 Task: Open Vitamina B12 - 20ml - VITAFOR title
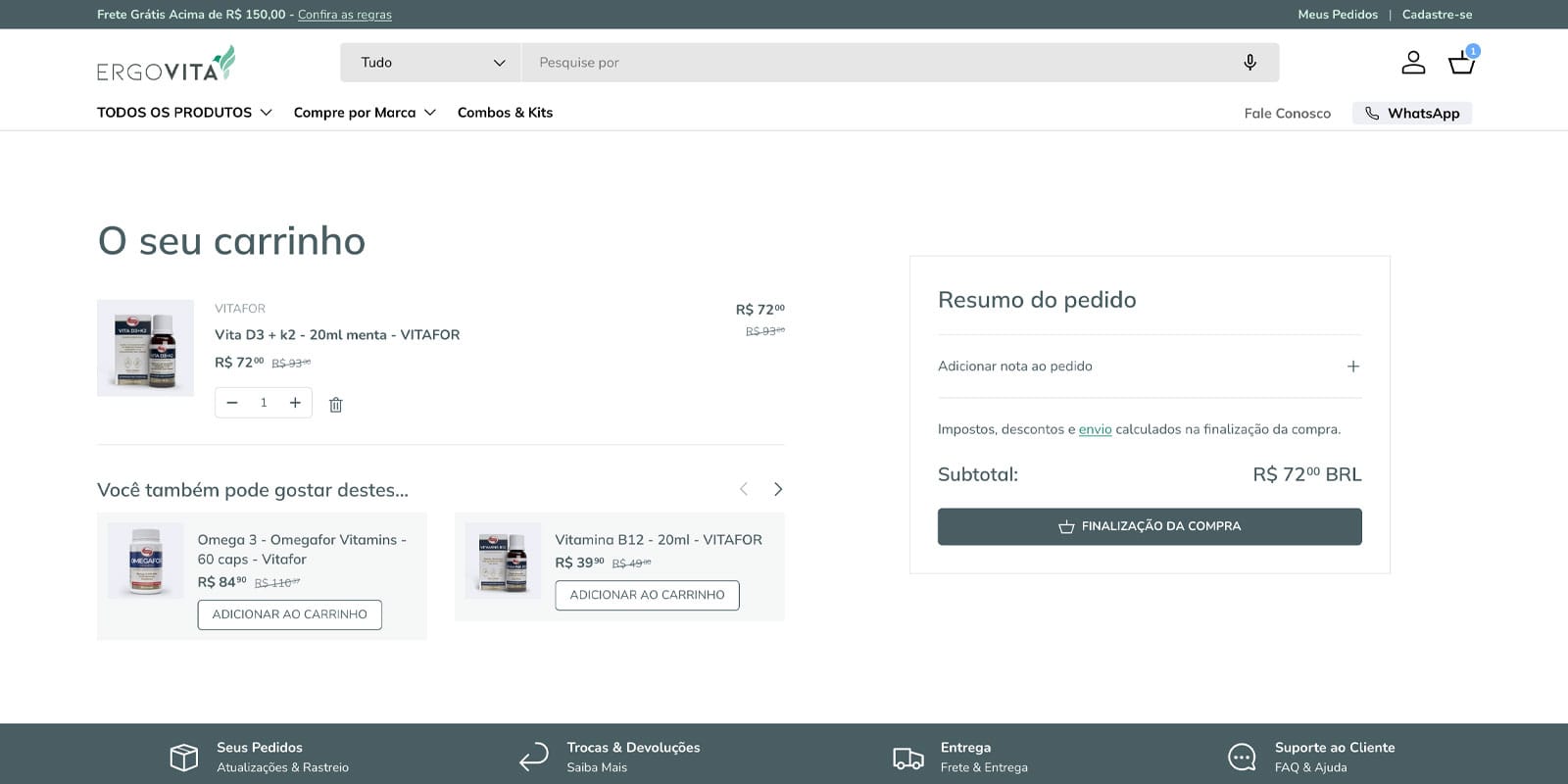click(x=659, y=540)
